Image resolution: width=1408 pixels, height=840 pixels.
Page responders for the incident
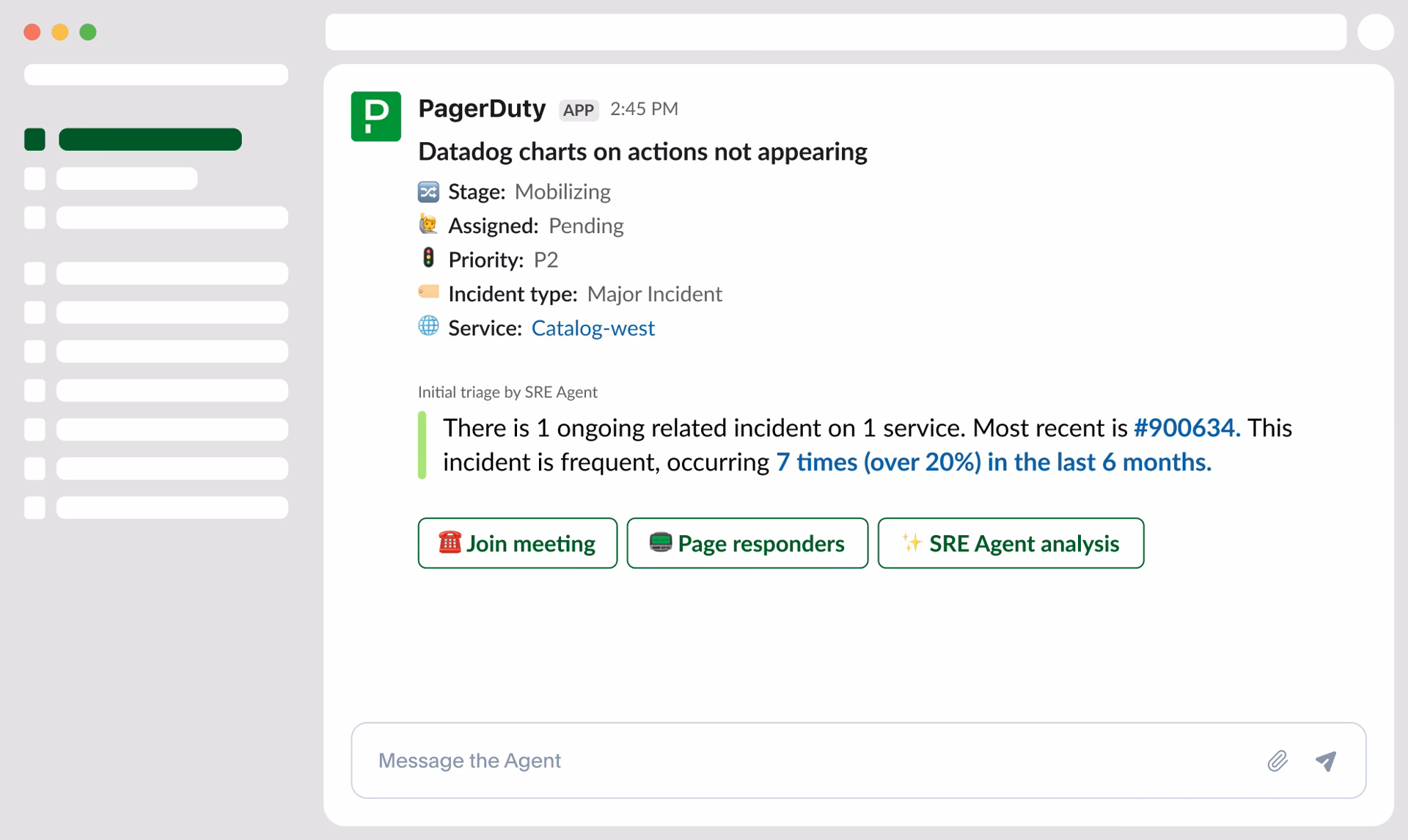(x=747, y=543)
